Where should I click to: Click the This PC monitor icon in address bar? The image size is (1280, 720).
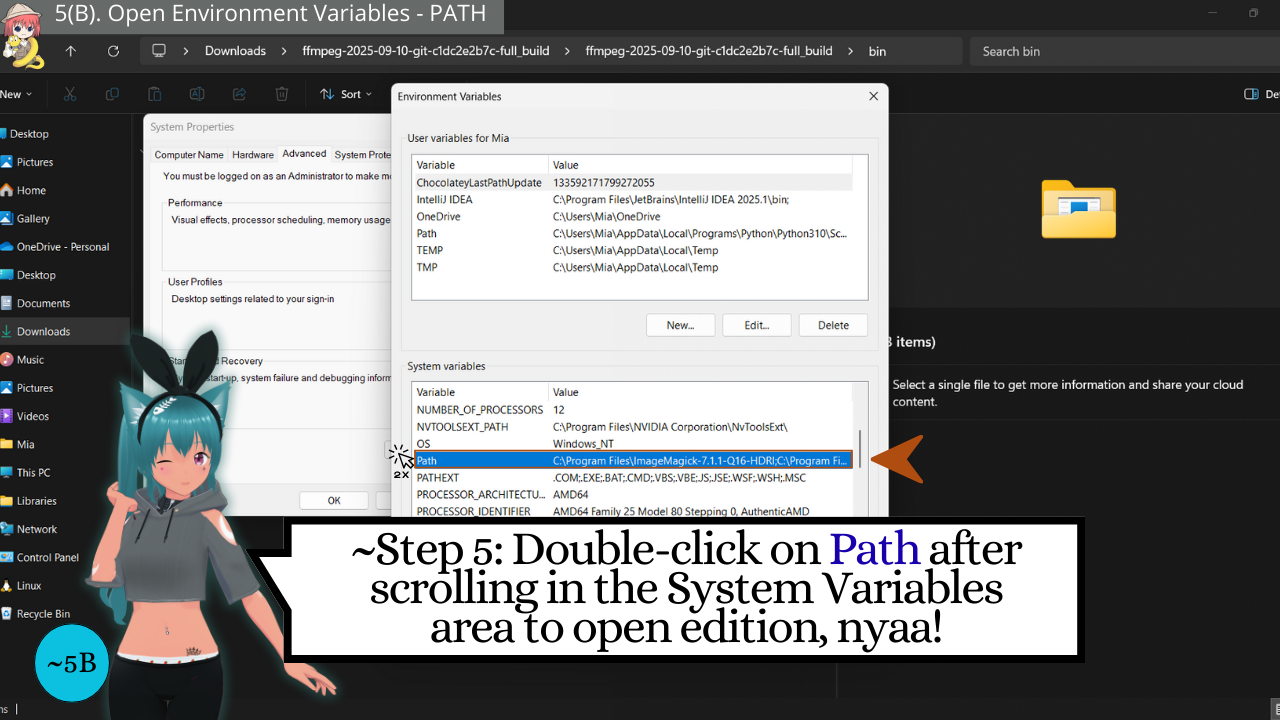point(158,51)
